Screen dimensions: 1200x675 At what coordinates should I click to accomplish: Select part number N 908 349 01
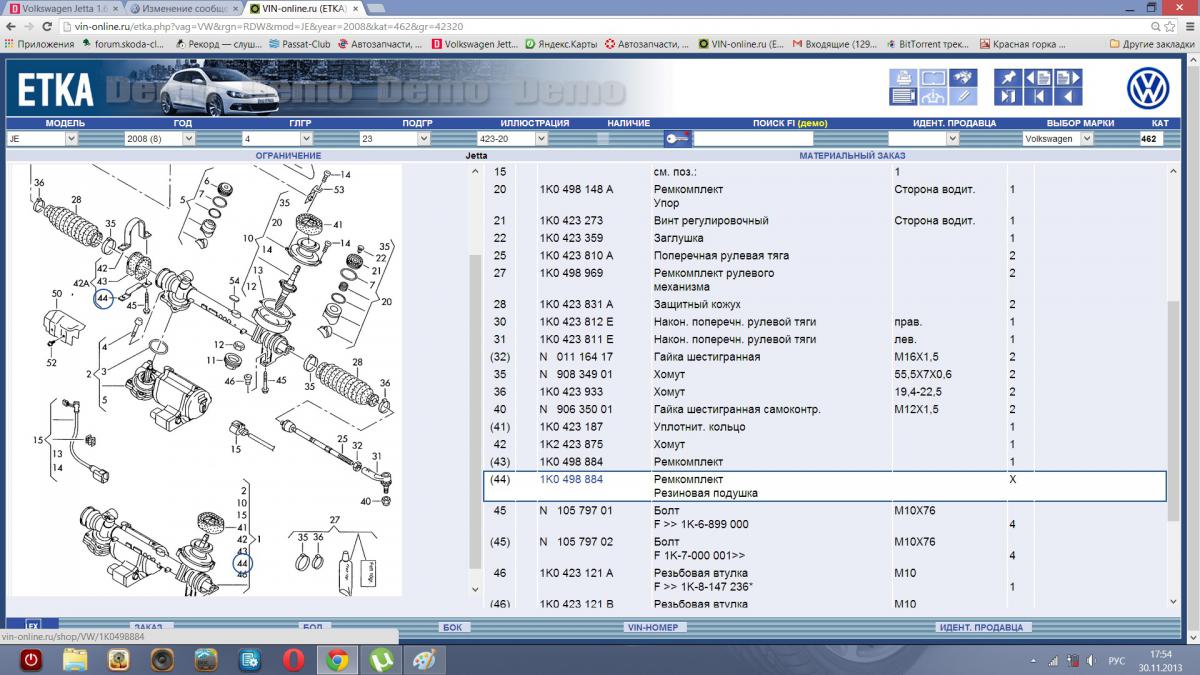coord(576,374)
